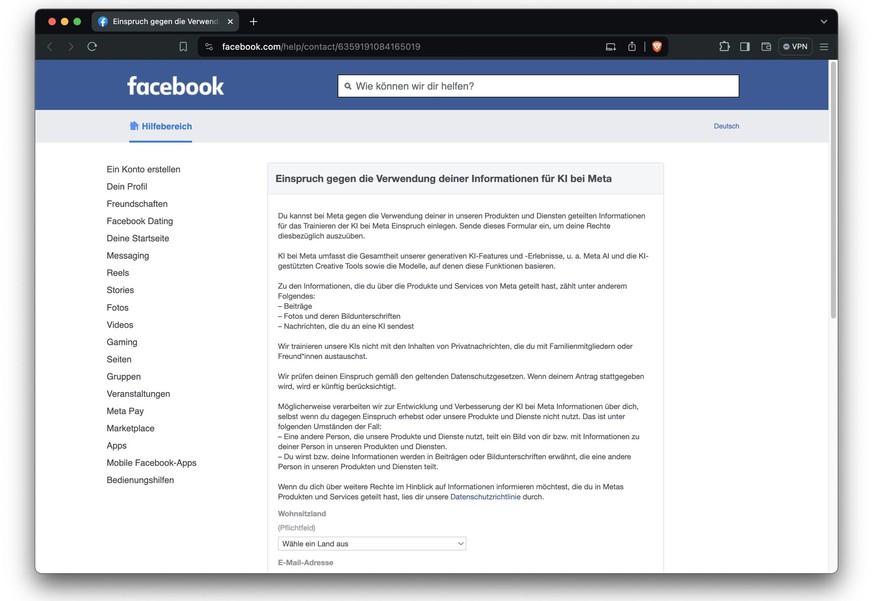This screenshot has height=601, width=873.
Task: Open 'Meta Pay' help topic
Action: coord(125,411)
